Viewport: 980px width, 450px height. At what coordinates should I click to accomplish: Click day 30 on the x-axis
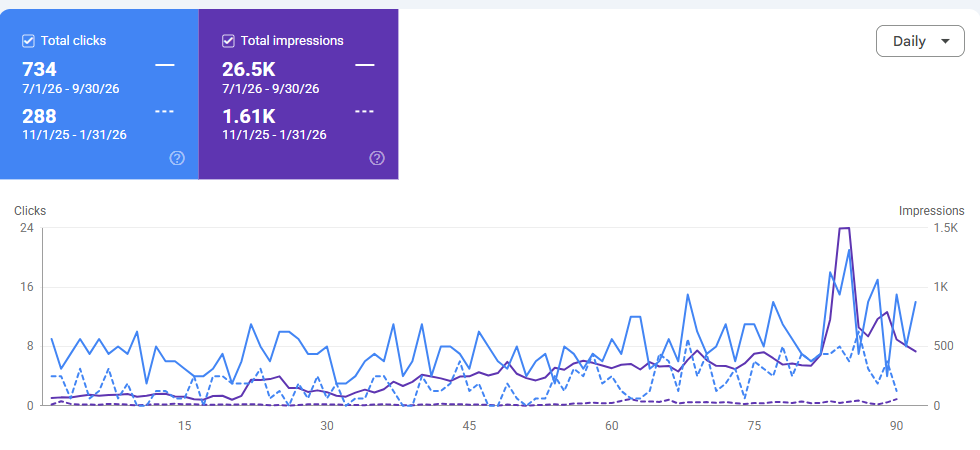[327, 426]
